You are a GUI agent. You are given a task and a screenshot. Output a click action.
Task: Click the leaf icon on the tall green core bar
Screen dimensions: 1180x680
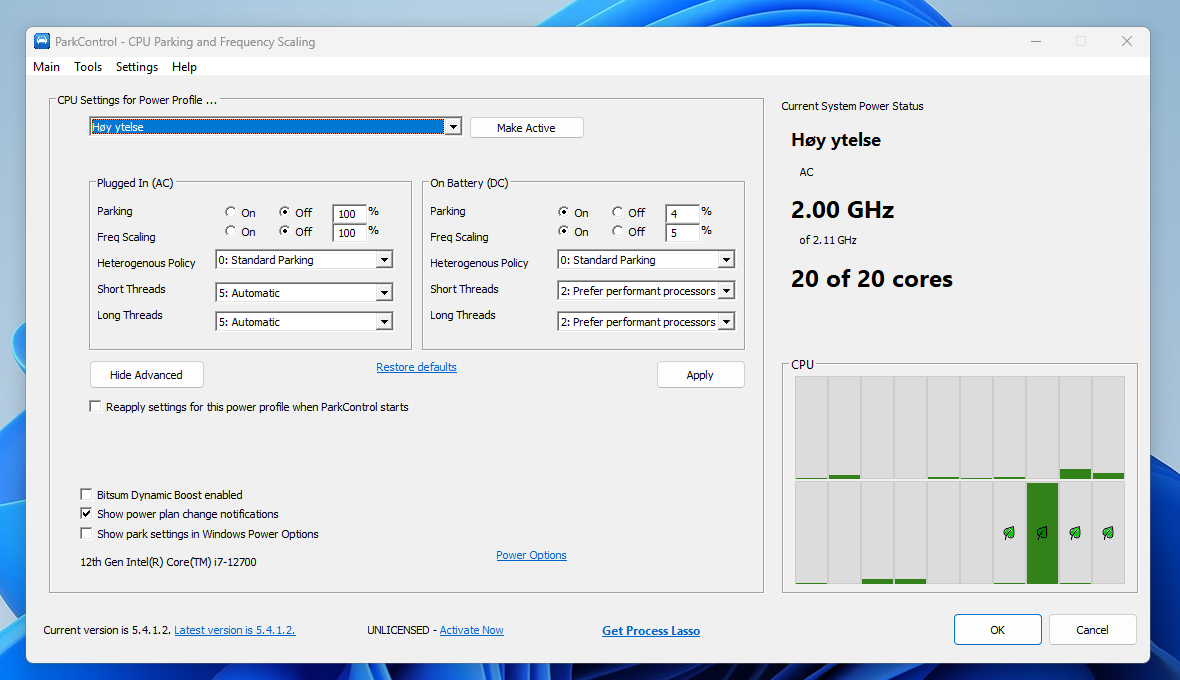1042,533
